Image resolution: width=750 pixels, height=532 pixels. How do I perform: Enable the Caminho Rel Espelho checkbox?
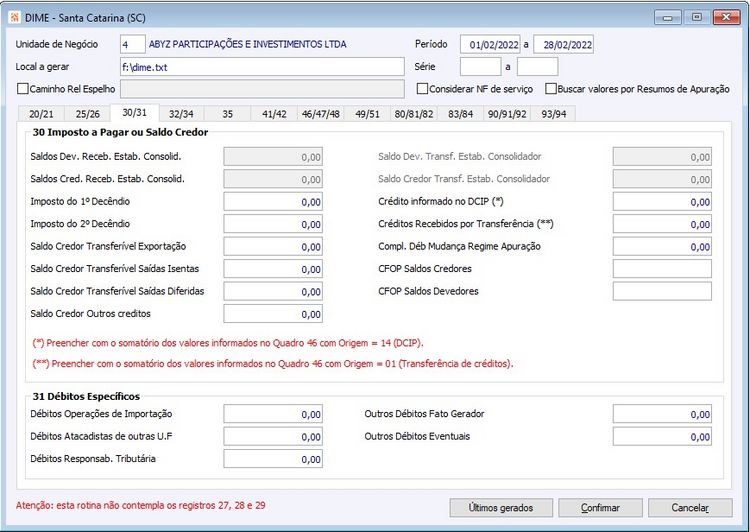coord(23,89)
